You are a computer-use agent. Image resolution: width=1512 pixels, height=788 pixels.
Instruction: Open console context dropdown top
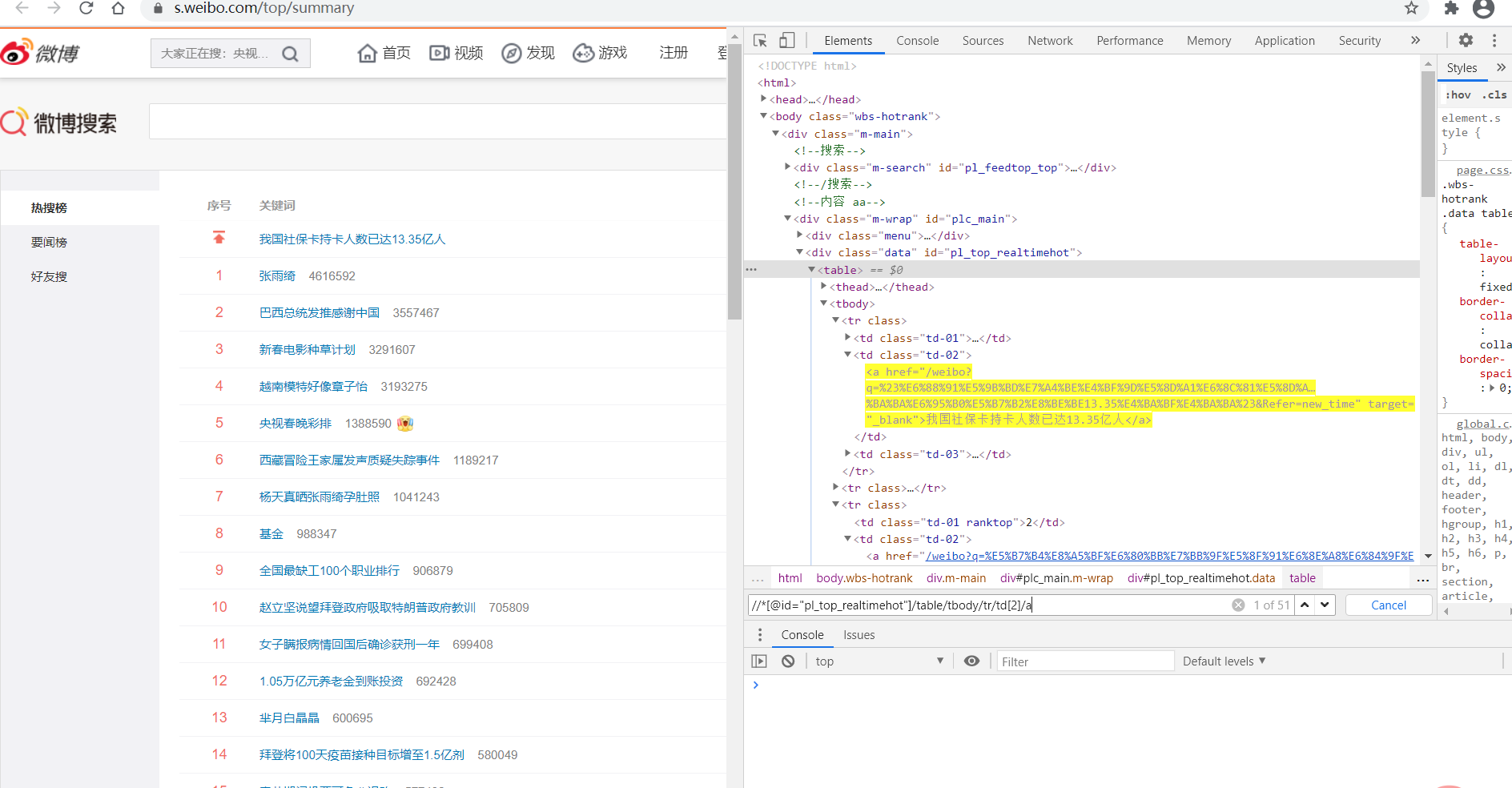click(879, 661)
